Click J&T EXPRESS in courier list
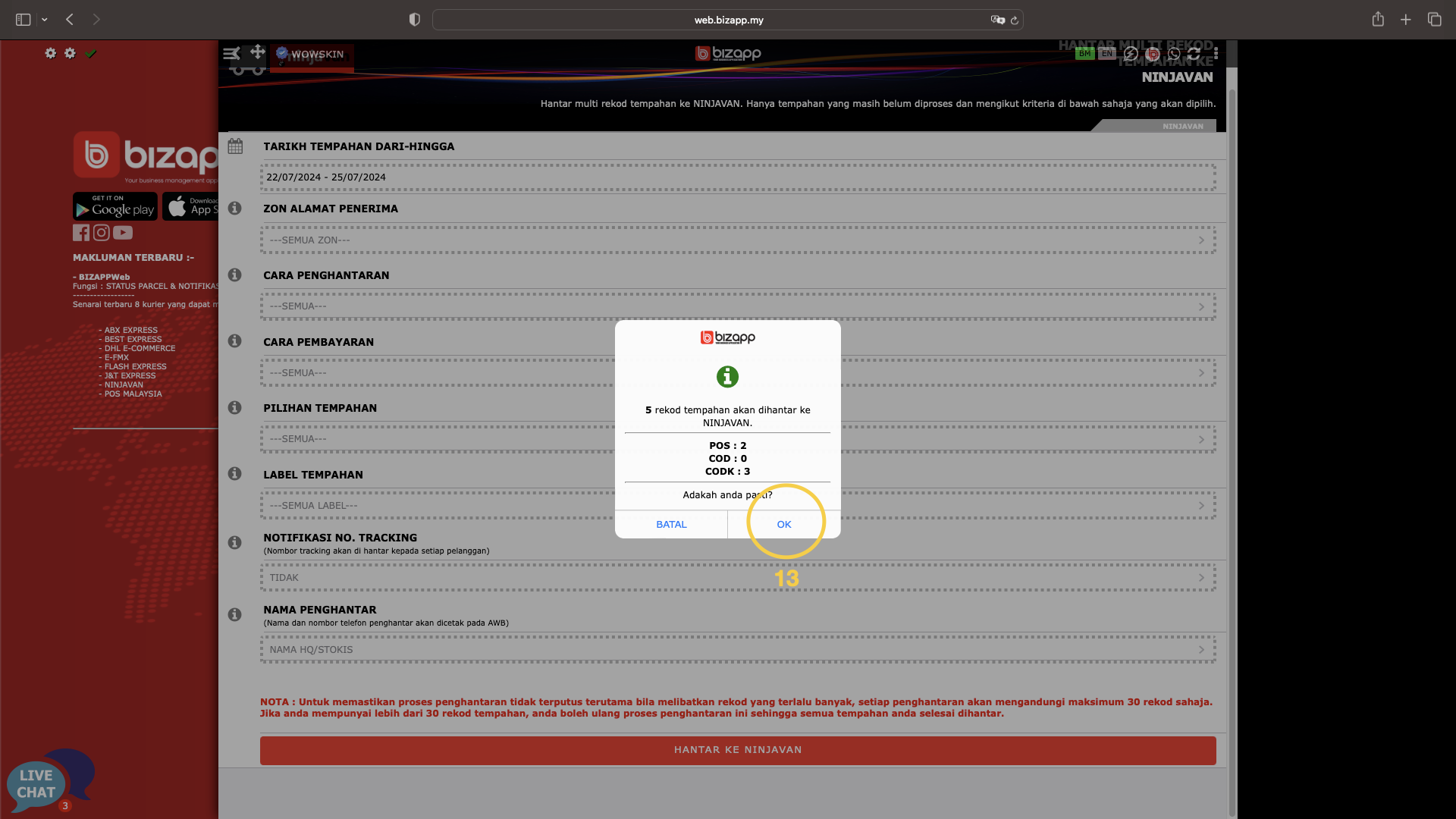This screenshot has height=819, width=1456. [130, 375]
